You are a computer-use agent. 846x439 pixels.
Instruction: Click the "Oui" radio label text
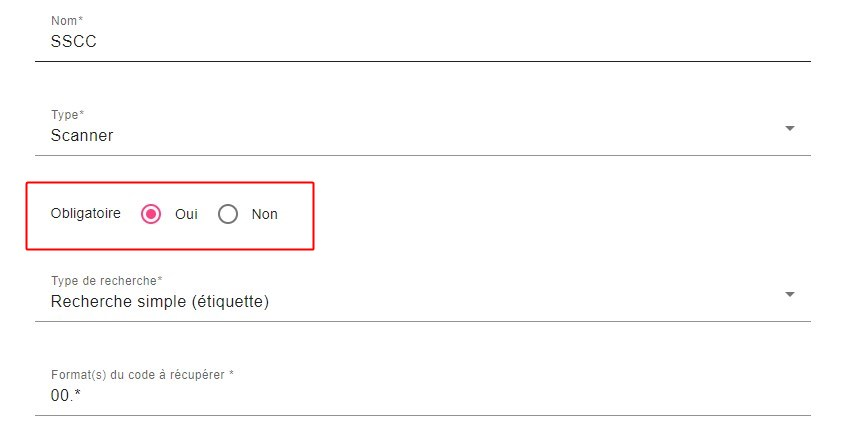tap(186, 214)
